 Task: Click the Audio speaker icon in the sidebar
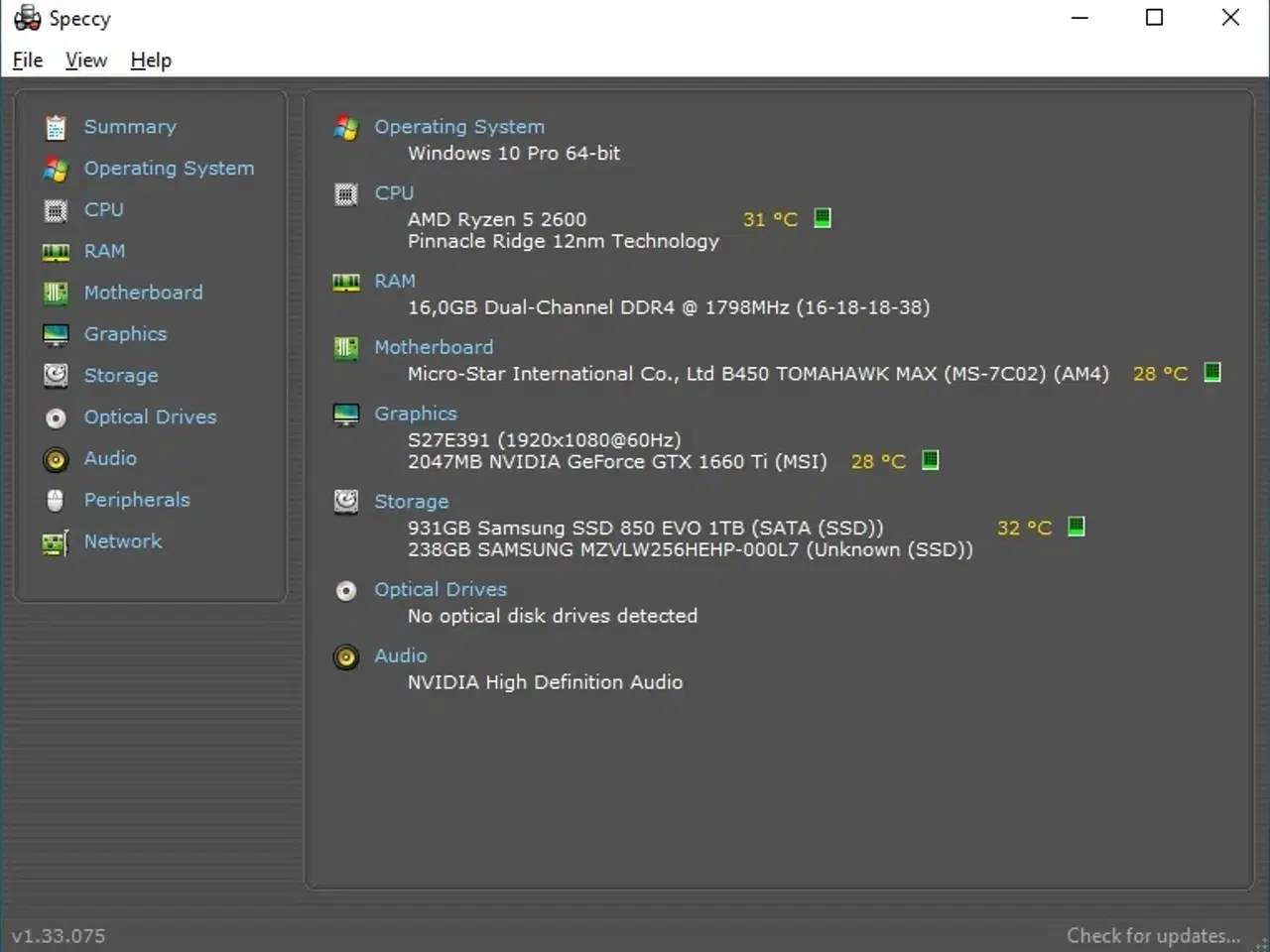[x=56, y=459]
